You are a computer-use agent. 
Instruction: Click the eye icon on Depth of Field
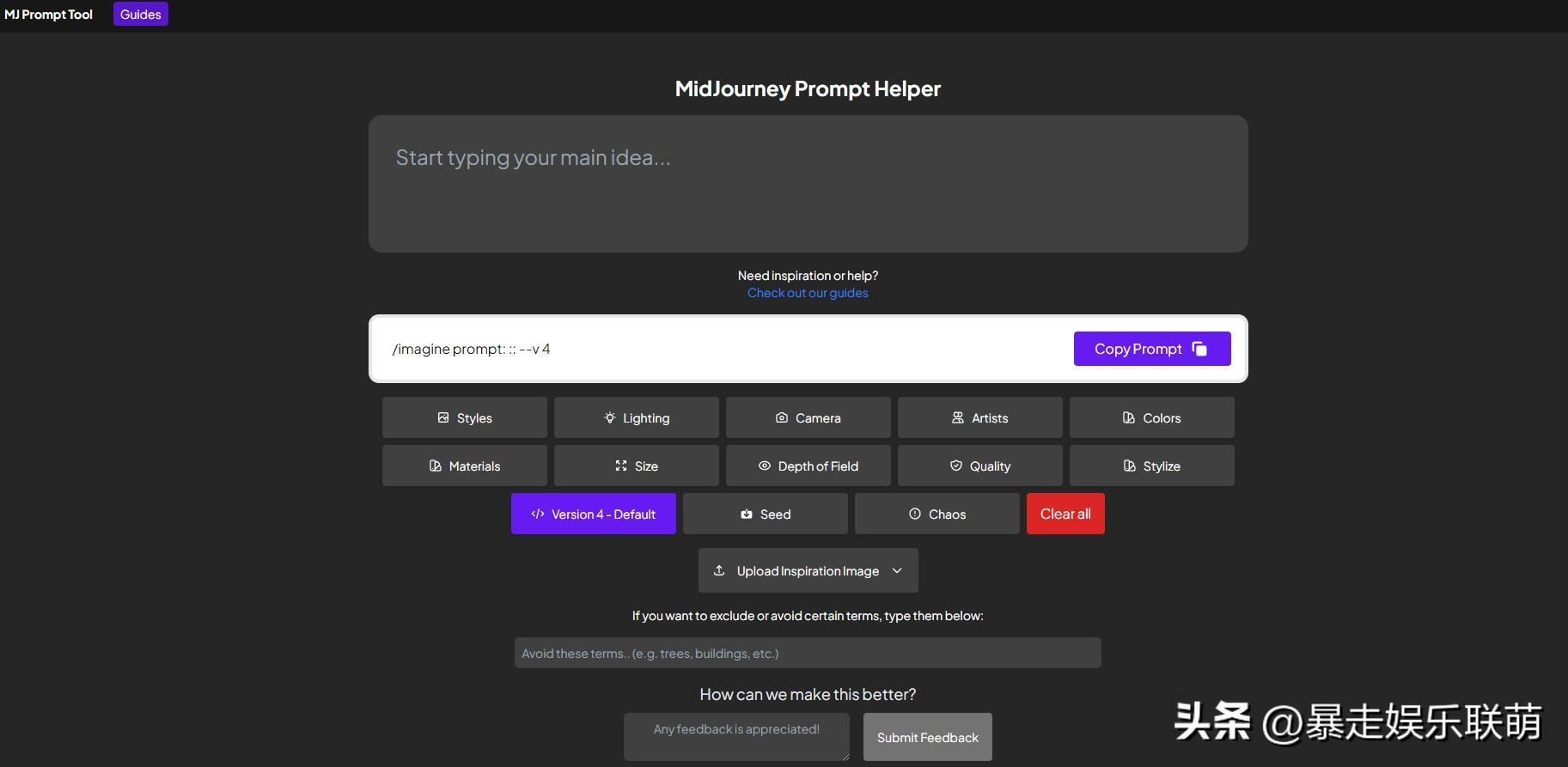[765, 466]
